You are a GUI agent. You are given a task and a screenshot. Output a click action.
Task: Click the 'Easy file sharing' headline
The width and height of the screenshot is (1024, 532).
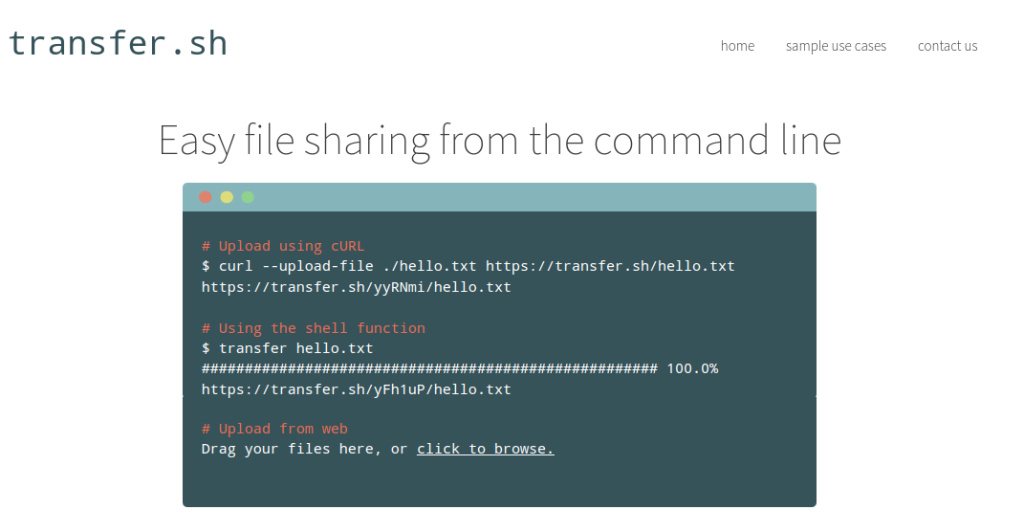pos(500,140)
